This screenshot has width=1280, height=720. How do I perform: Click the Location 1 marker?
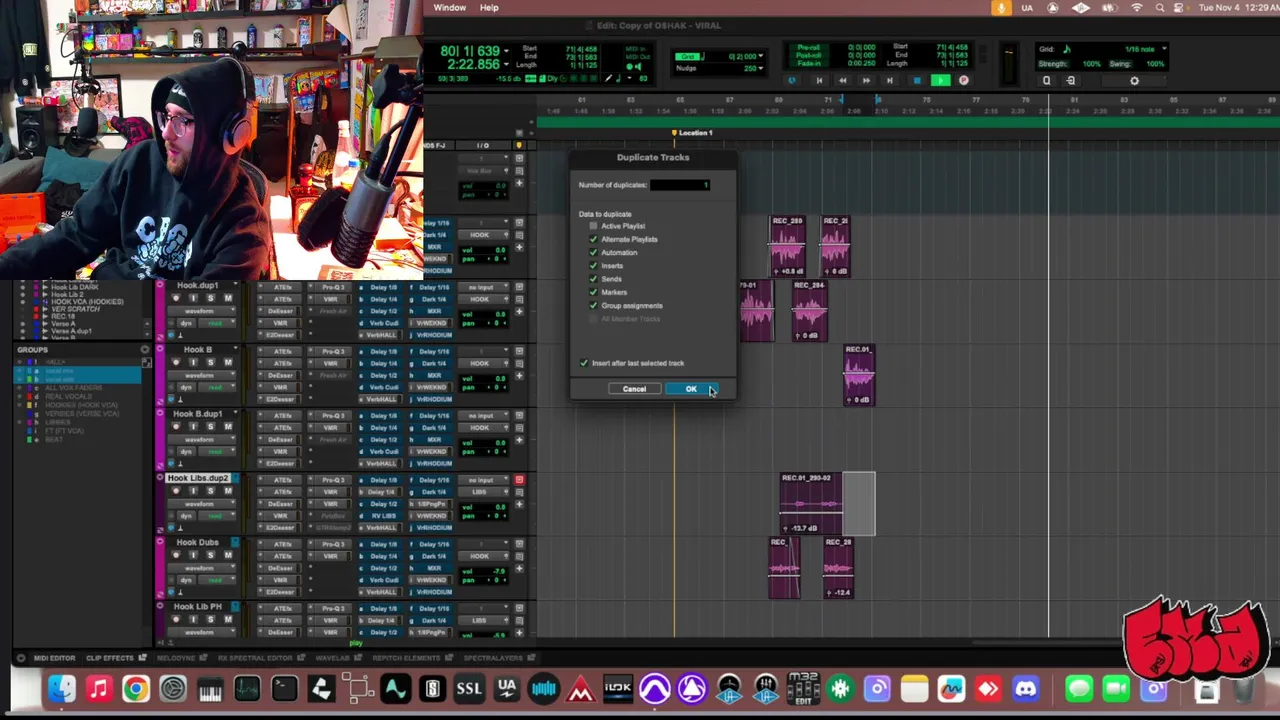click(x=693, y=132)
